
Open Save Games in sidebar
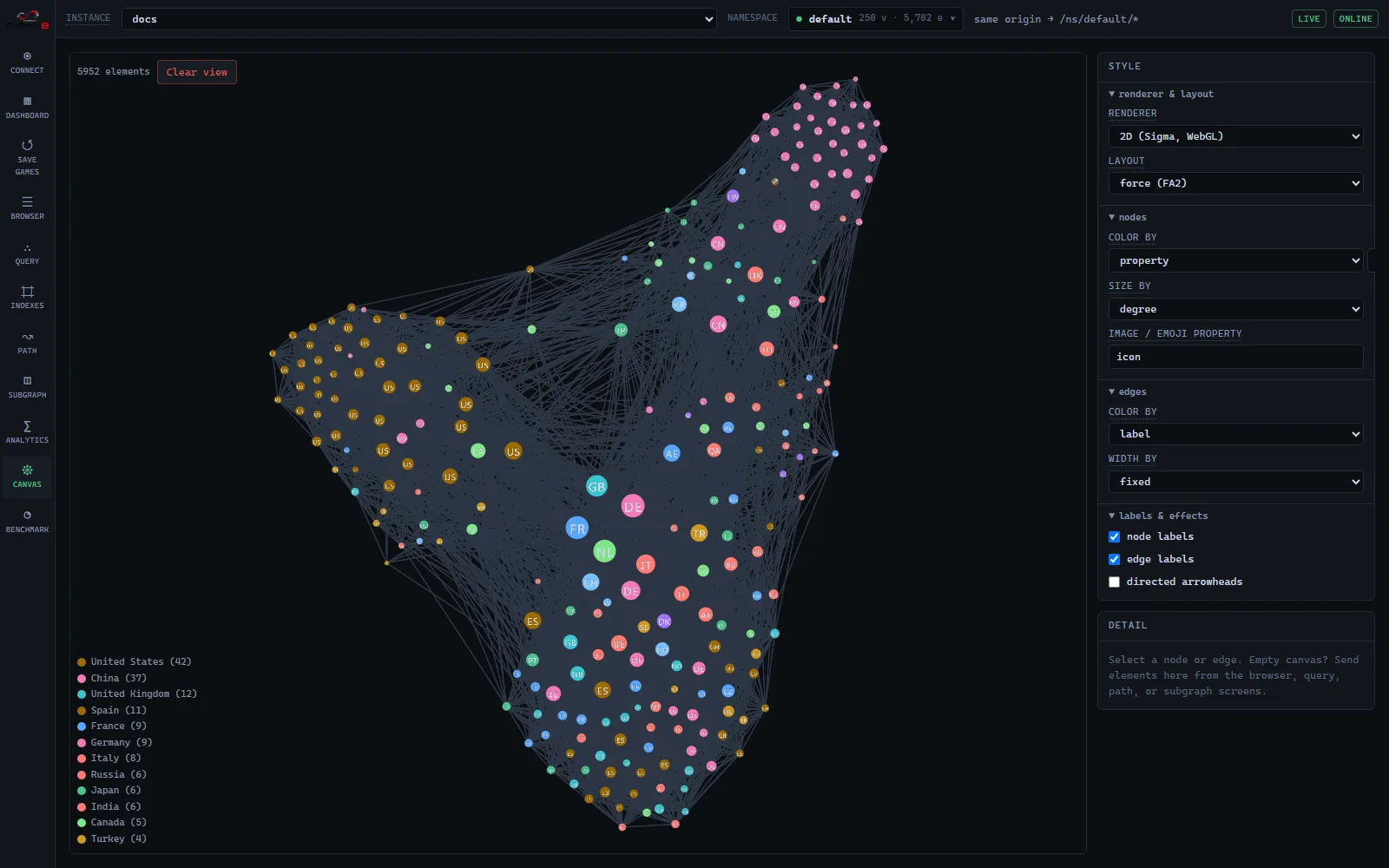coord(27,158)
